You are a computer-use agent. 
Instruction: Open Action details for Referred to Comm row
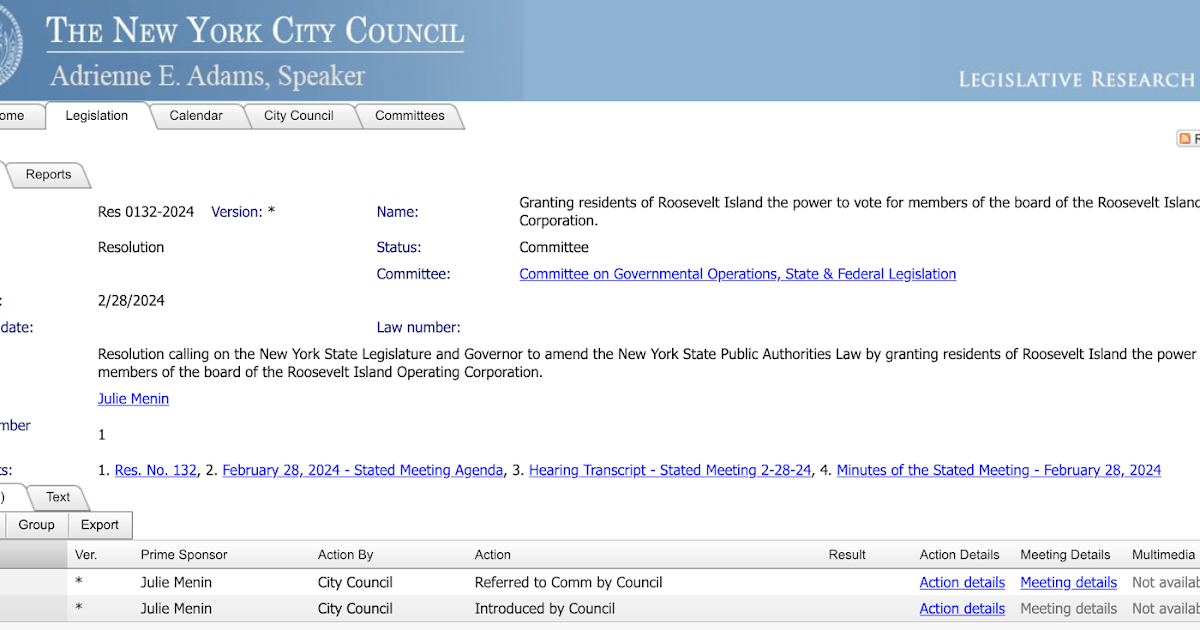[x=962, y=582]
